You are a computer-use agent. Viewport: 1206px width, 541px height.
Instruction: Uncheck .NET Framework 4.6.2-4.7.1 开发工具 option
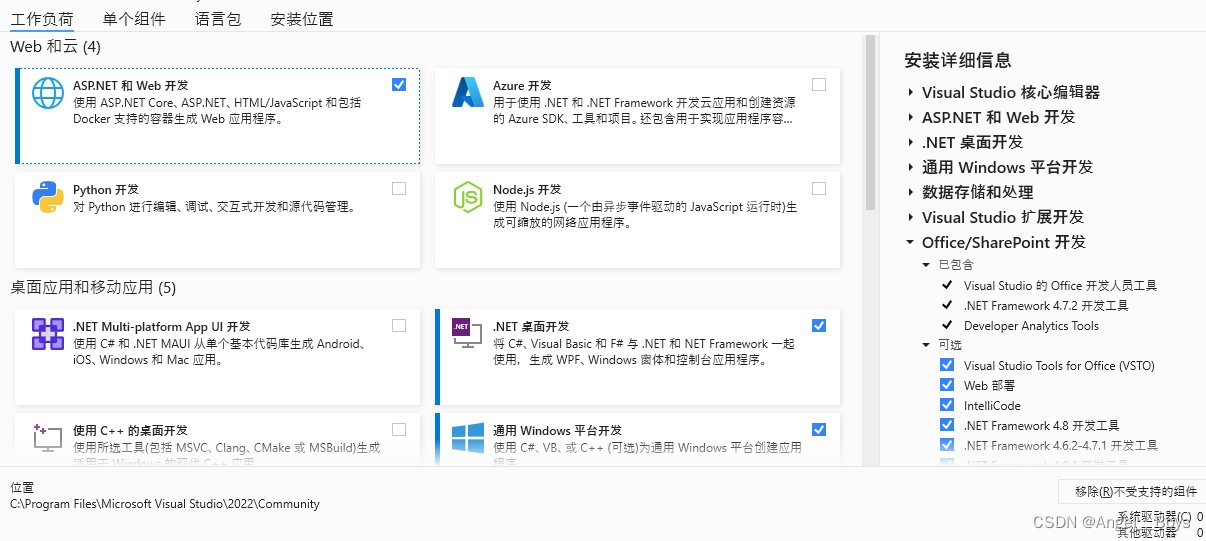point(947,445)
